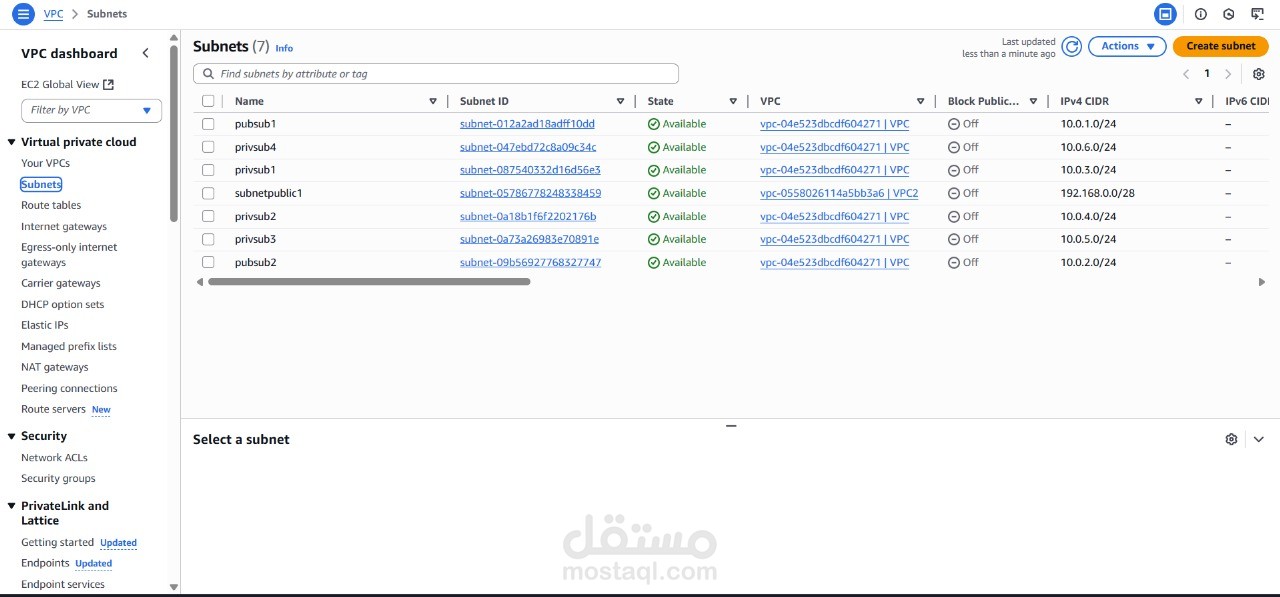Click the table horizontal scrollbar thumb
1280x597 pixels.
pos(369,282)
